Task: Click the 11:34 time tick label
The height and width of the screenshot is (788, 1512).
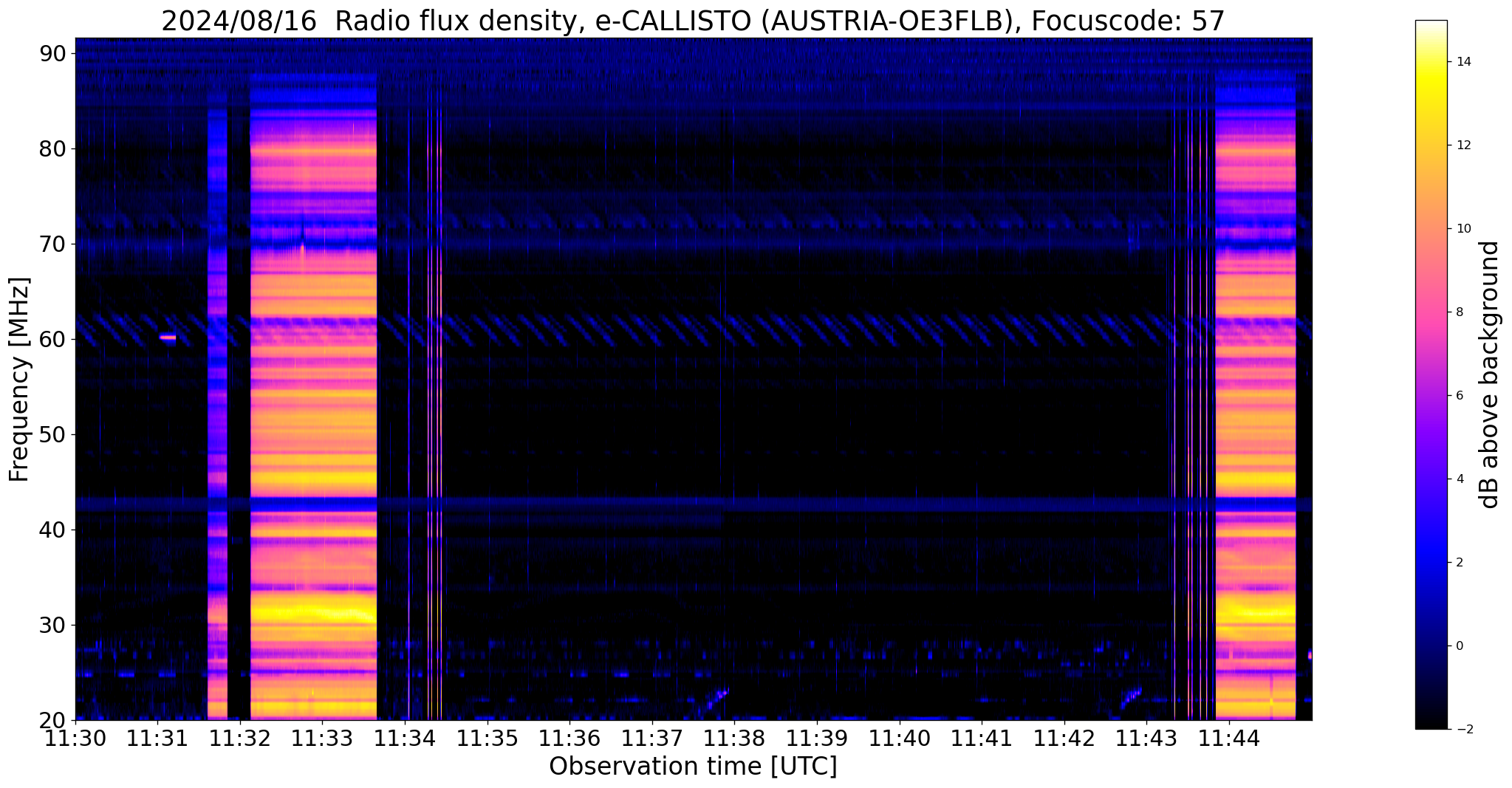Action: coord(405,739)
